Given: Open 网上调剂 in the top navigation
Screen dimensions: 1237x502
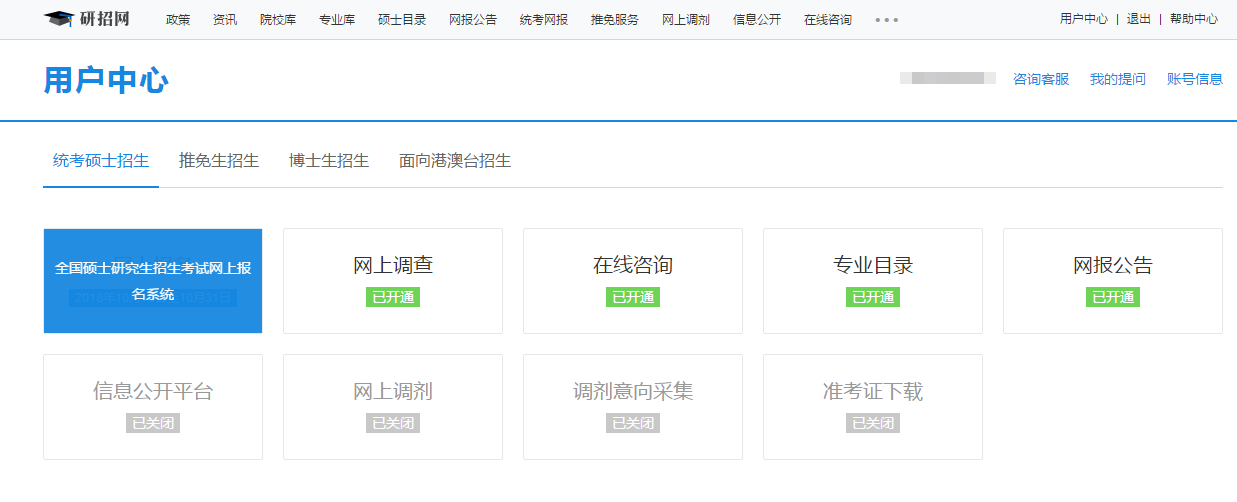Looking at the screenshot, I should click(685, 20).
